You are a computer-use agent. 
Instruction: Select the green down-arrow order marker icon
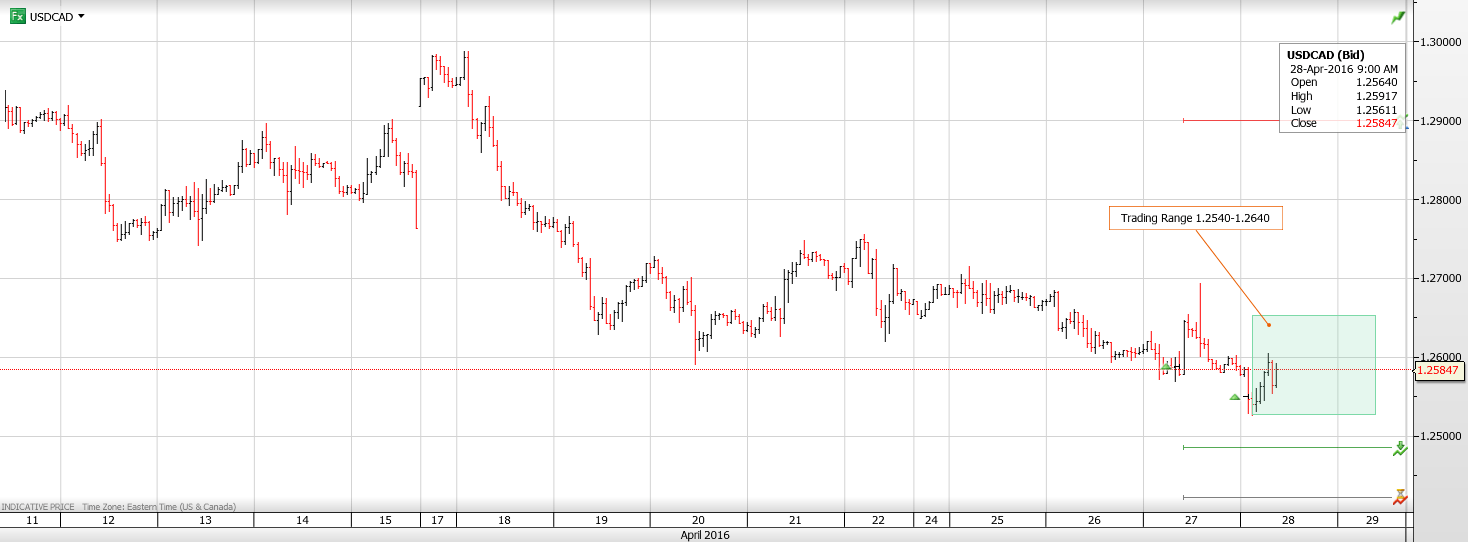(1400, 449)
